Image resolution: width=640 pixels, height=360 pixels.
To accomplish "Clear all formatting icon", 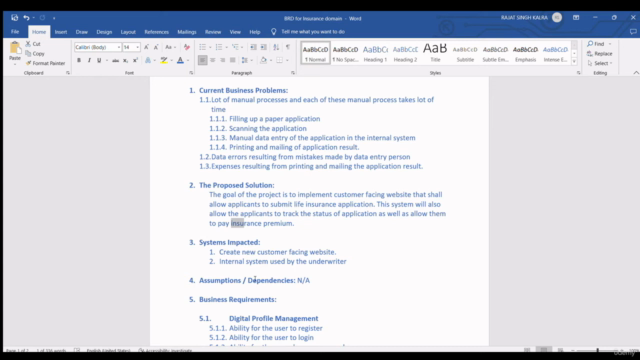I will click(187, 47).
